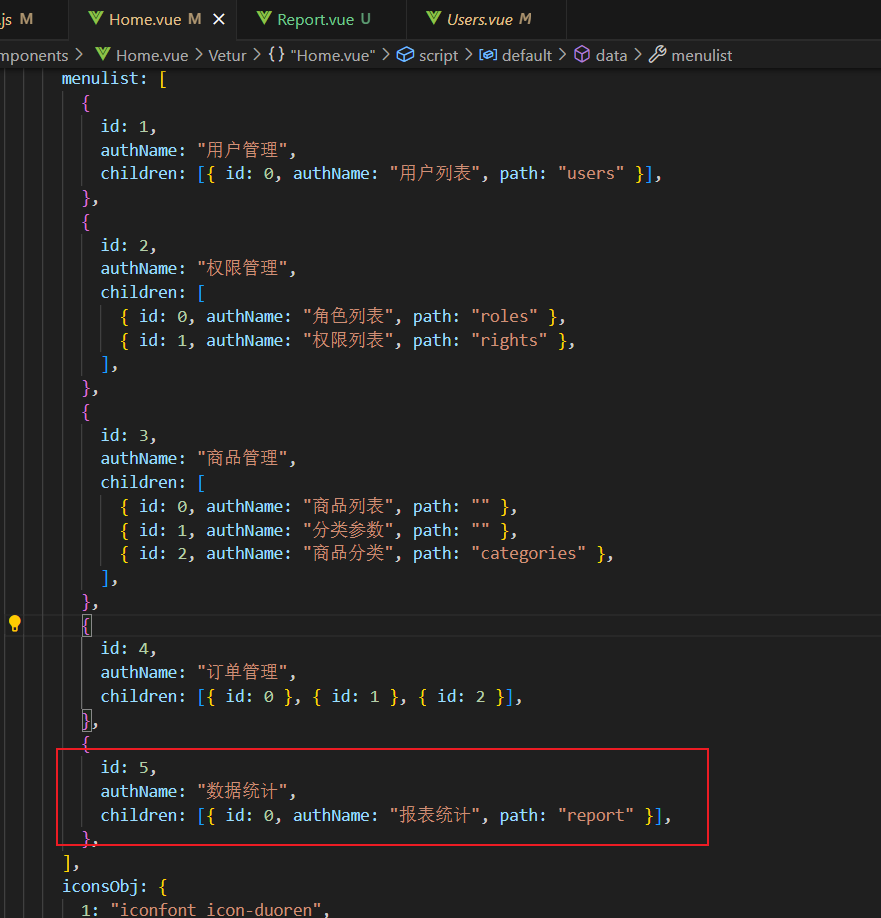Click the "id: 3," line
881x918 pixels.
pyautogui.click(x=128, y=435)
